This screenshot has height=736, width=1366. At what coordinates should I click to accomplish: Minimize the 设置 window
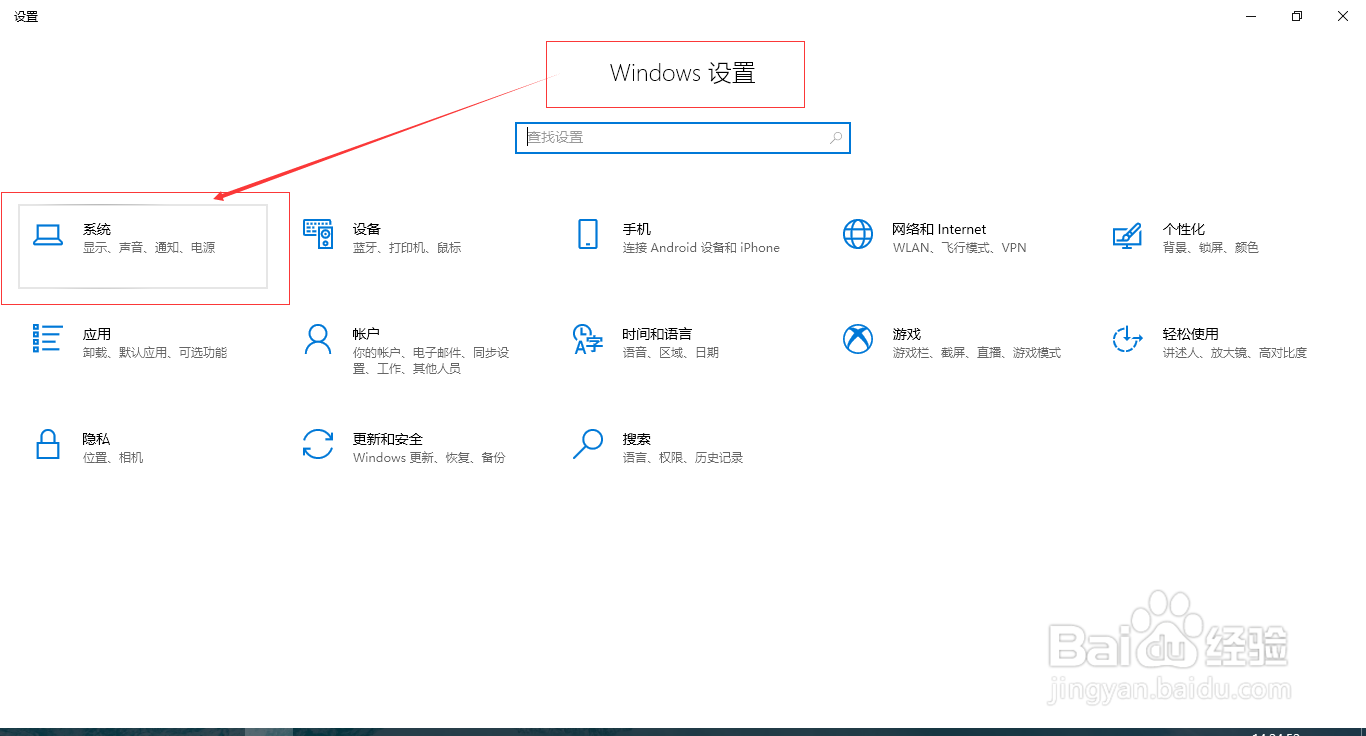pyautogui.click(x=1251, y=16)
